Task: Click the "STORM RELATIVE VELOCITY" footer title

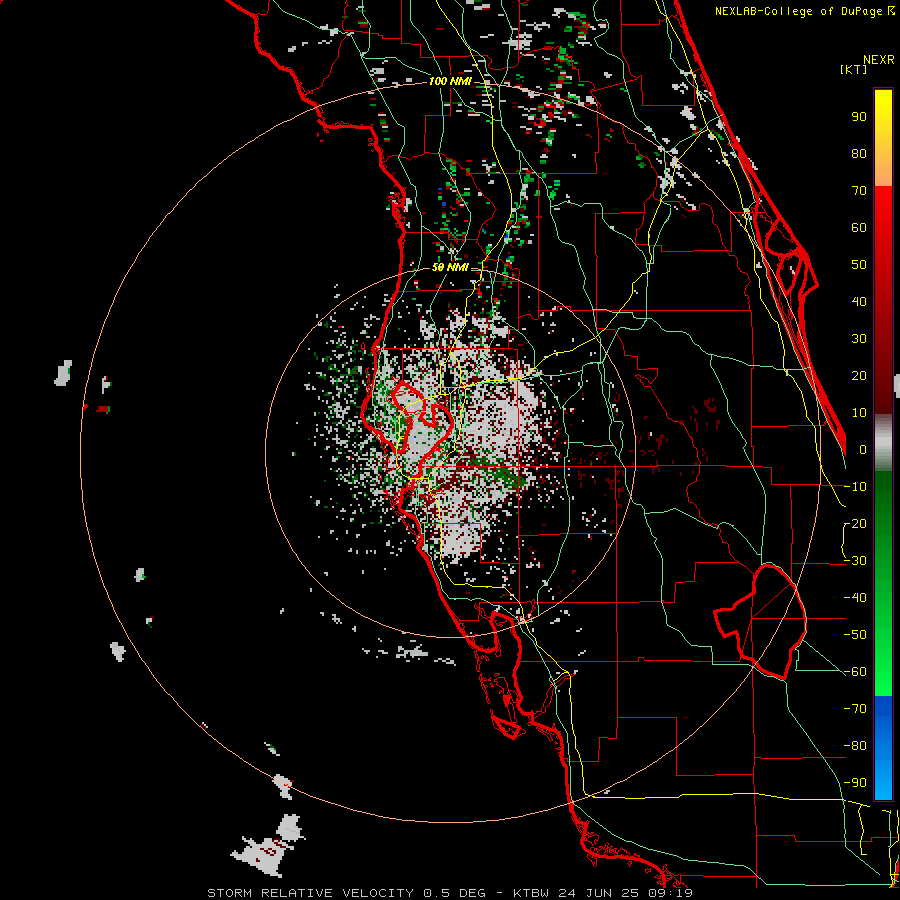Action: pos(310,893)
